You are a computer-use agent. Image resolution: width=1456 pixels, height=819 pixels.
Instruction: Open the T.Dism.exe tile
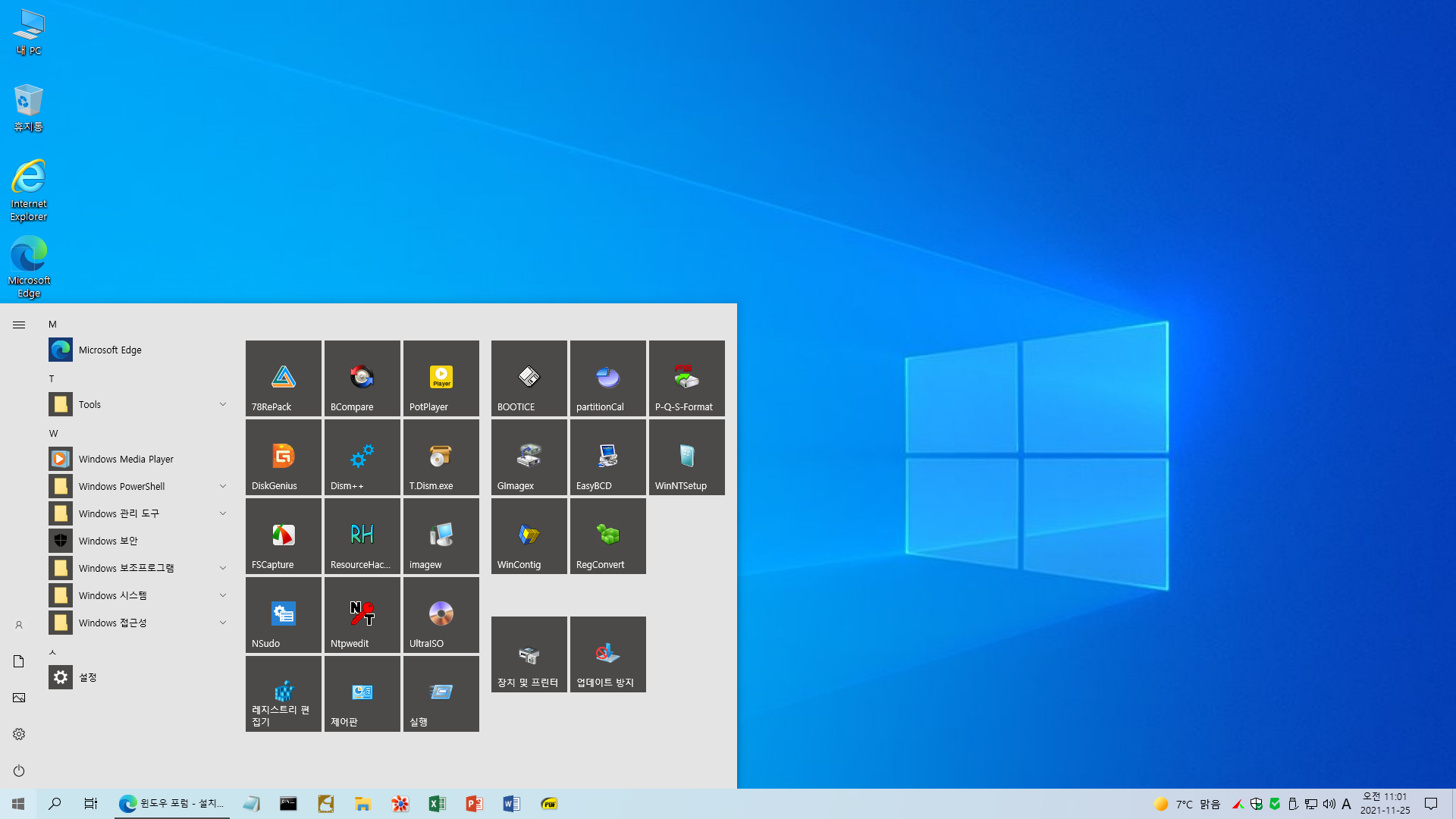[441, 457]
